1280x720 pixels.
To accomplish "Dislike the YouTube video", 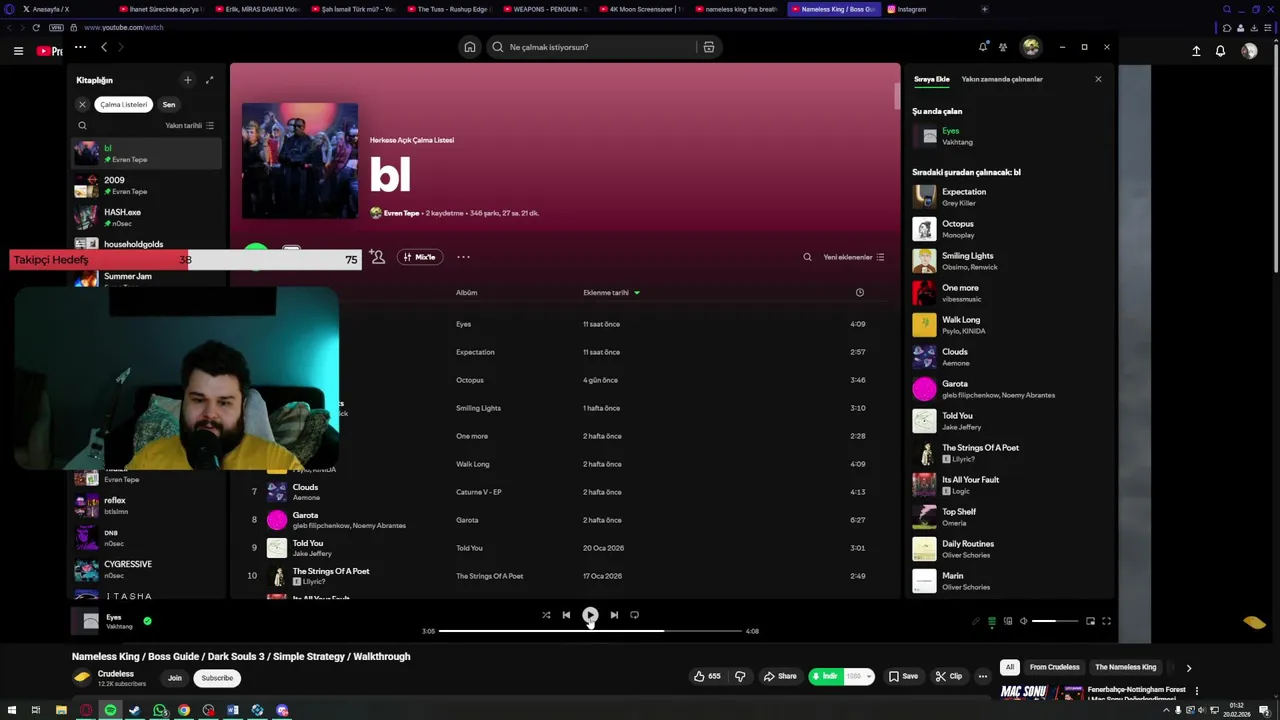I will click(x=740, y=676).
